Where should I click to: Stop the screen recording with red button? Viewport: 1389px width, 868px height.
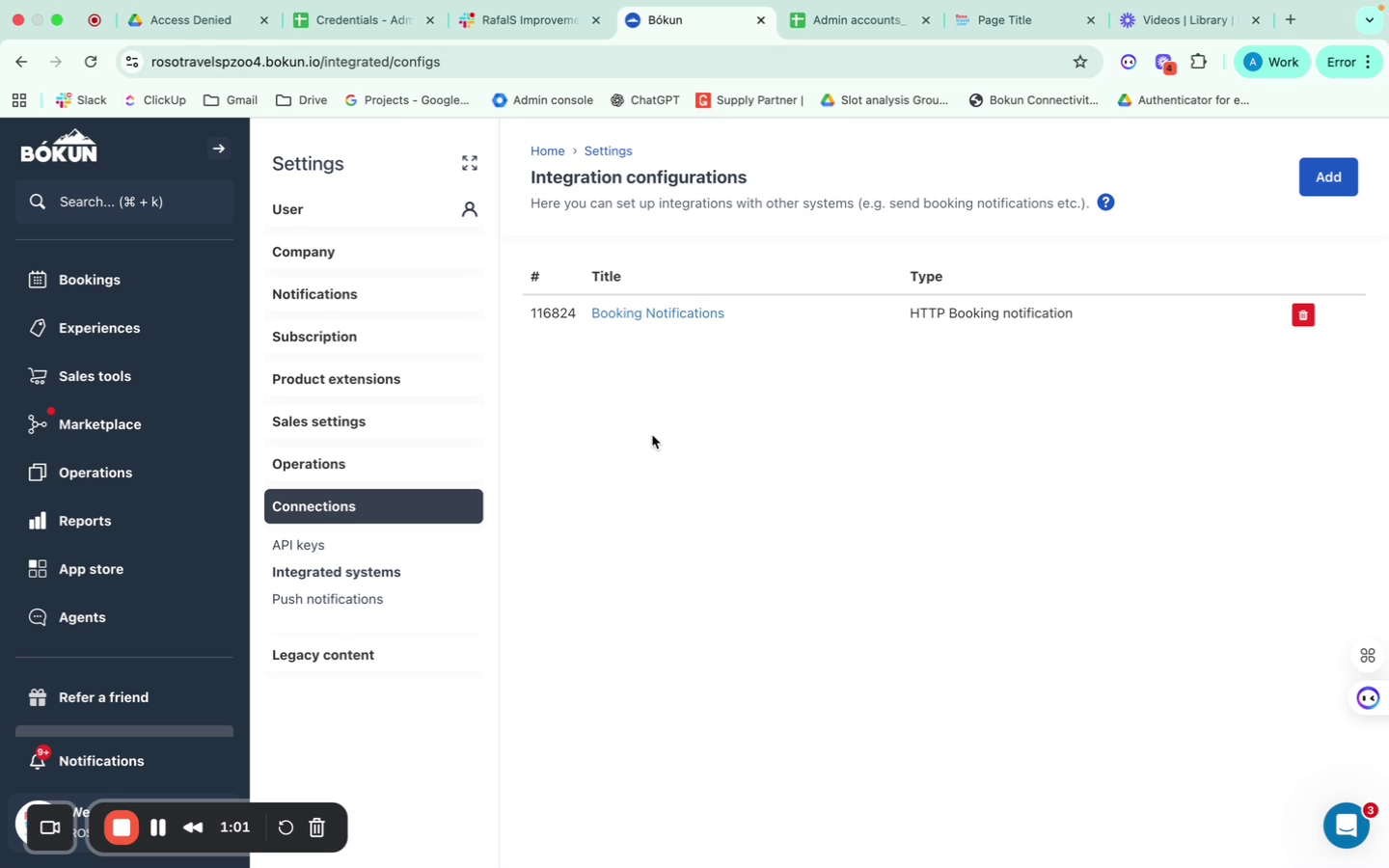pos(122,827)
